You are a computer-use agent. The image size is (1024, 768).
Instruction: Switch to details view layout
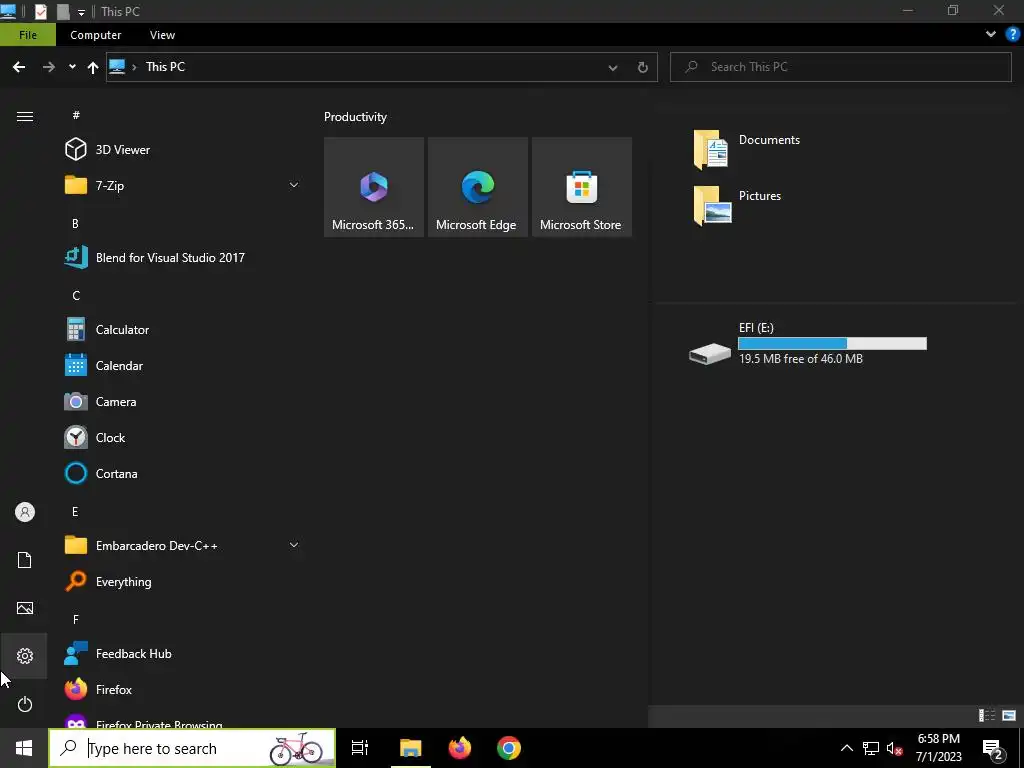tap(987, 716)
